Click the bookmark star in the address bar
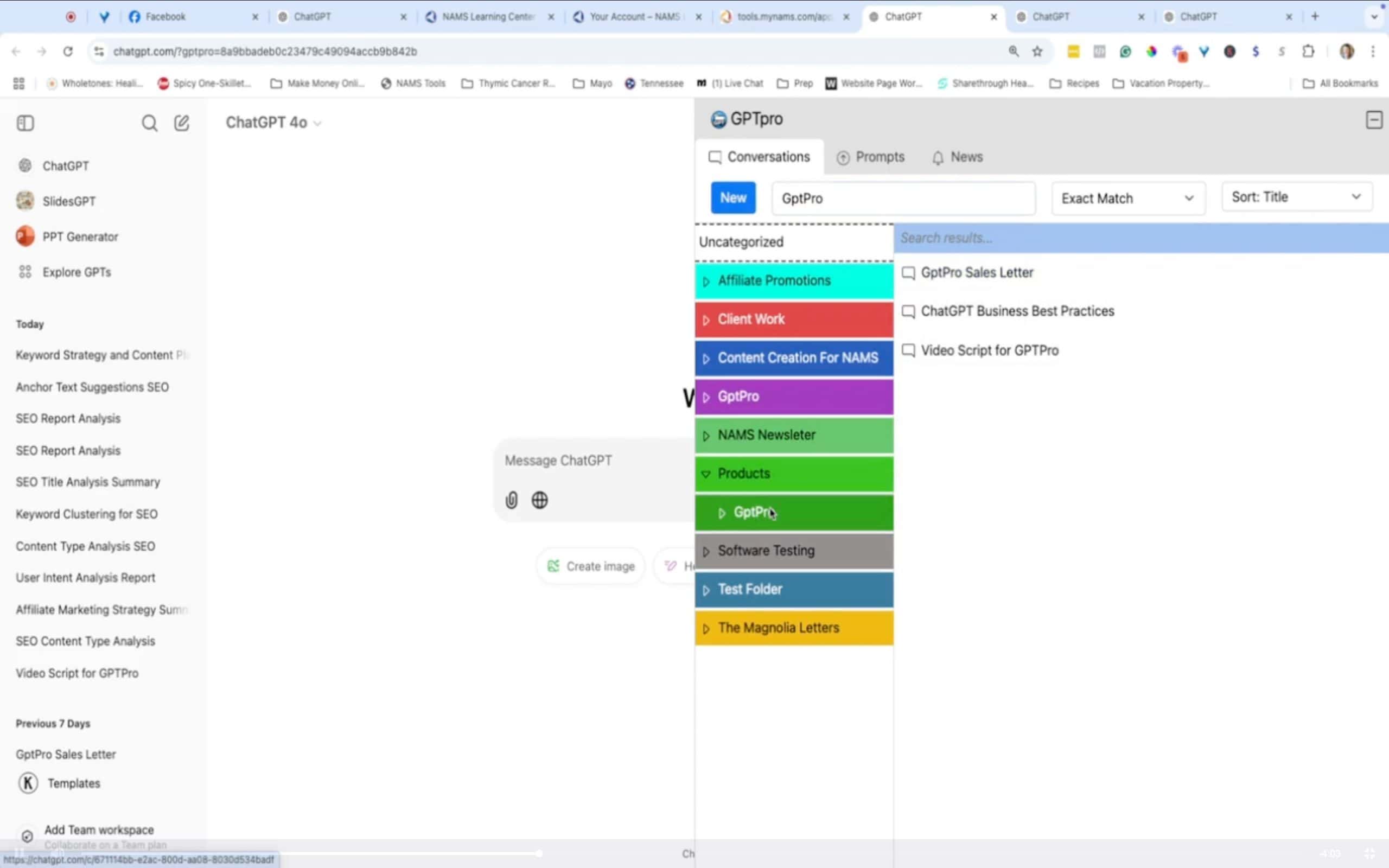 point(1037,52)
